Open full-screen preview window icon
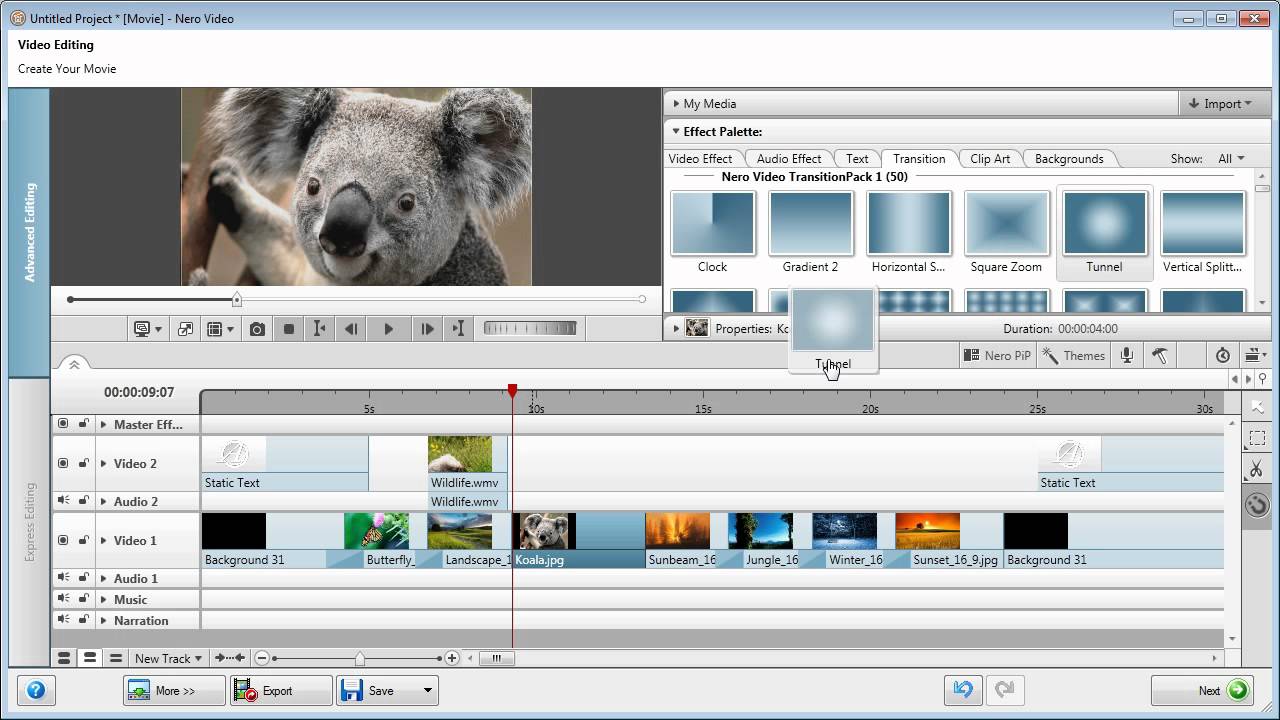 click(185, 329)
